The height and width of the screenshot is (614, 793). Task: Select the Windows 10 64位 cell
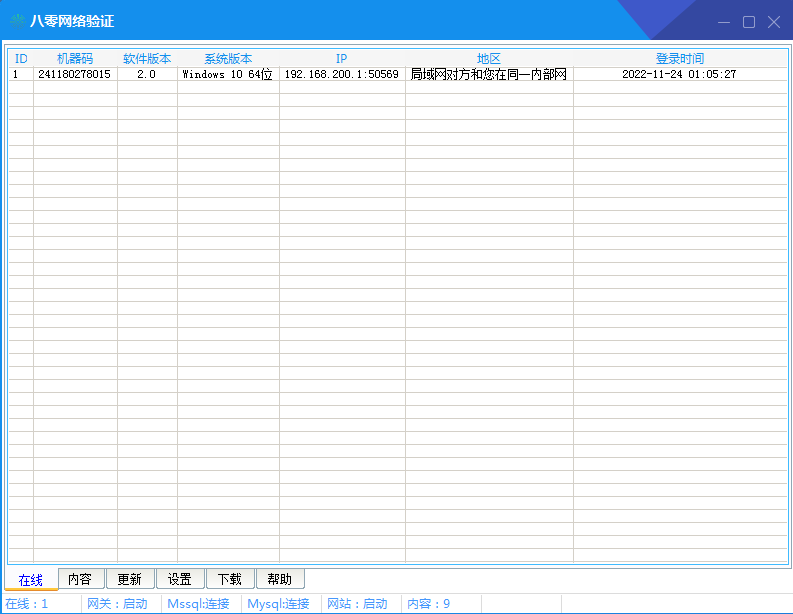tap(228, 74)
